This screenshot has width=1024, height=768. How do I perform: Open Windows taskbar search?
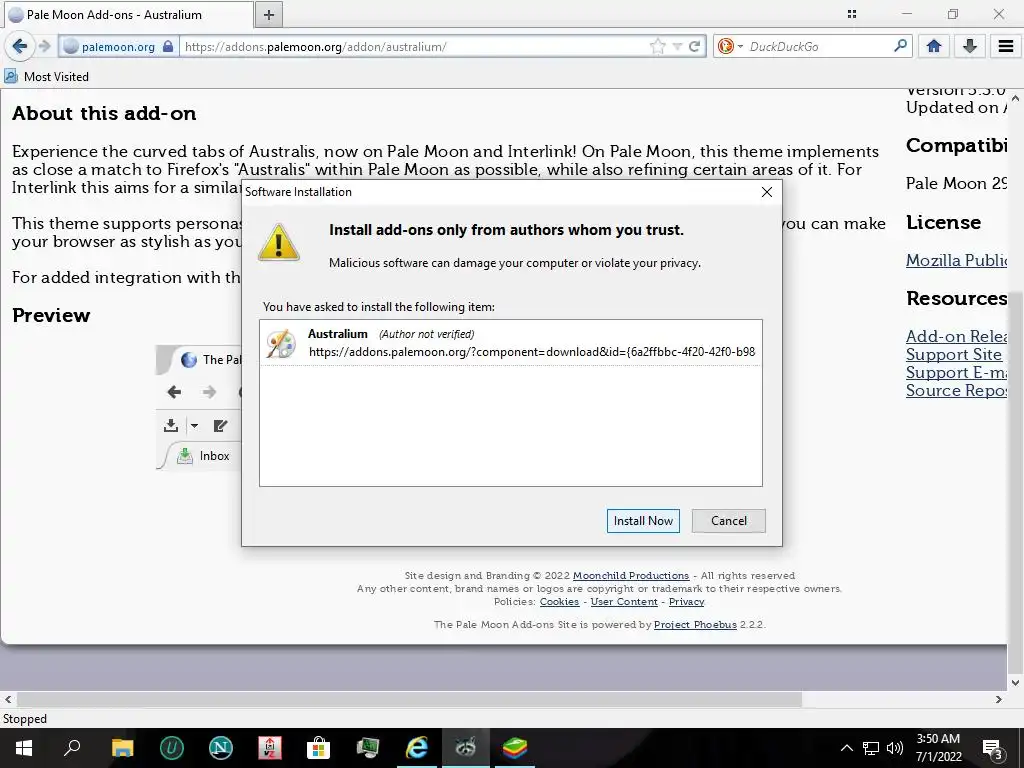point(72,748)
